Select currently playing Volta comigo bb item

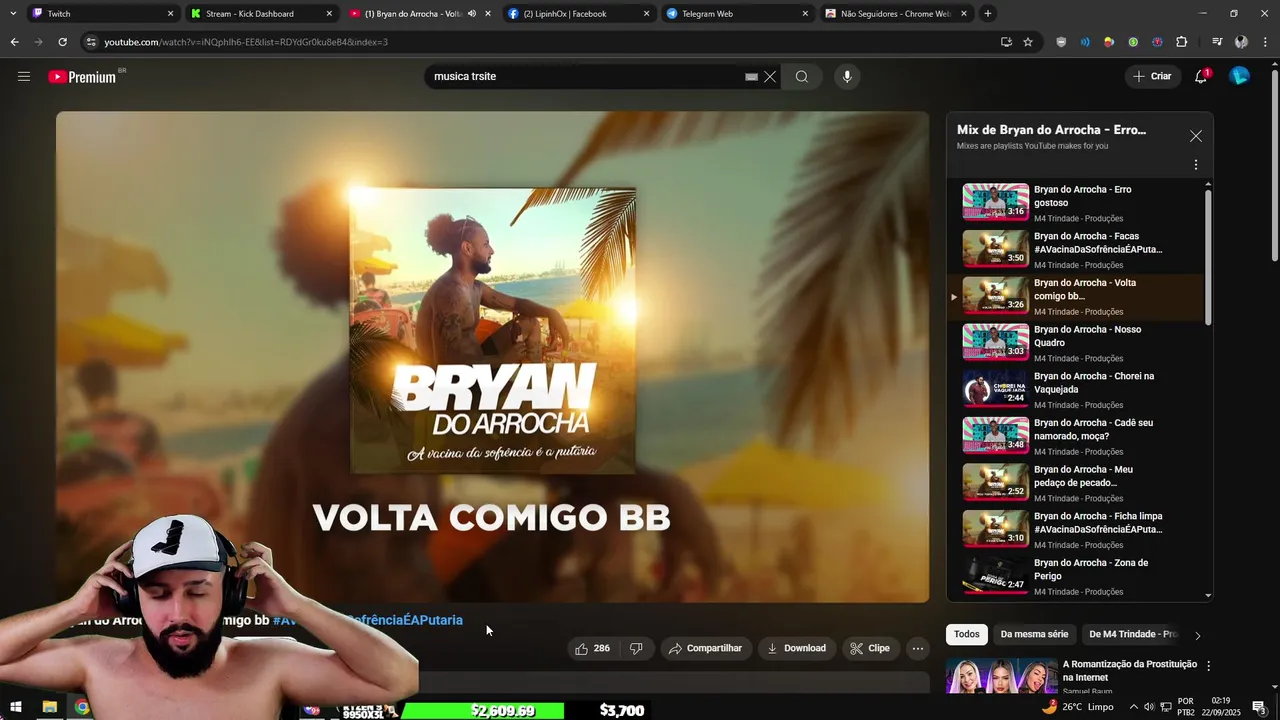click(x=1075, y=297)
